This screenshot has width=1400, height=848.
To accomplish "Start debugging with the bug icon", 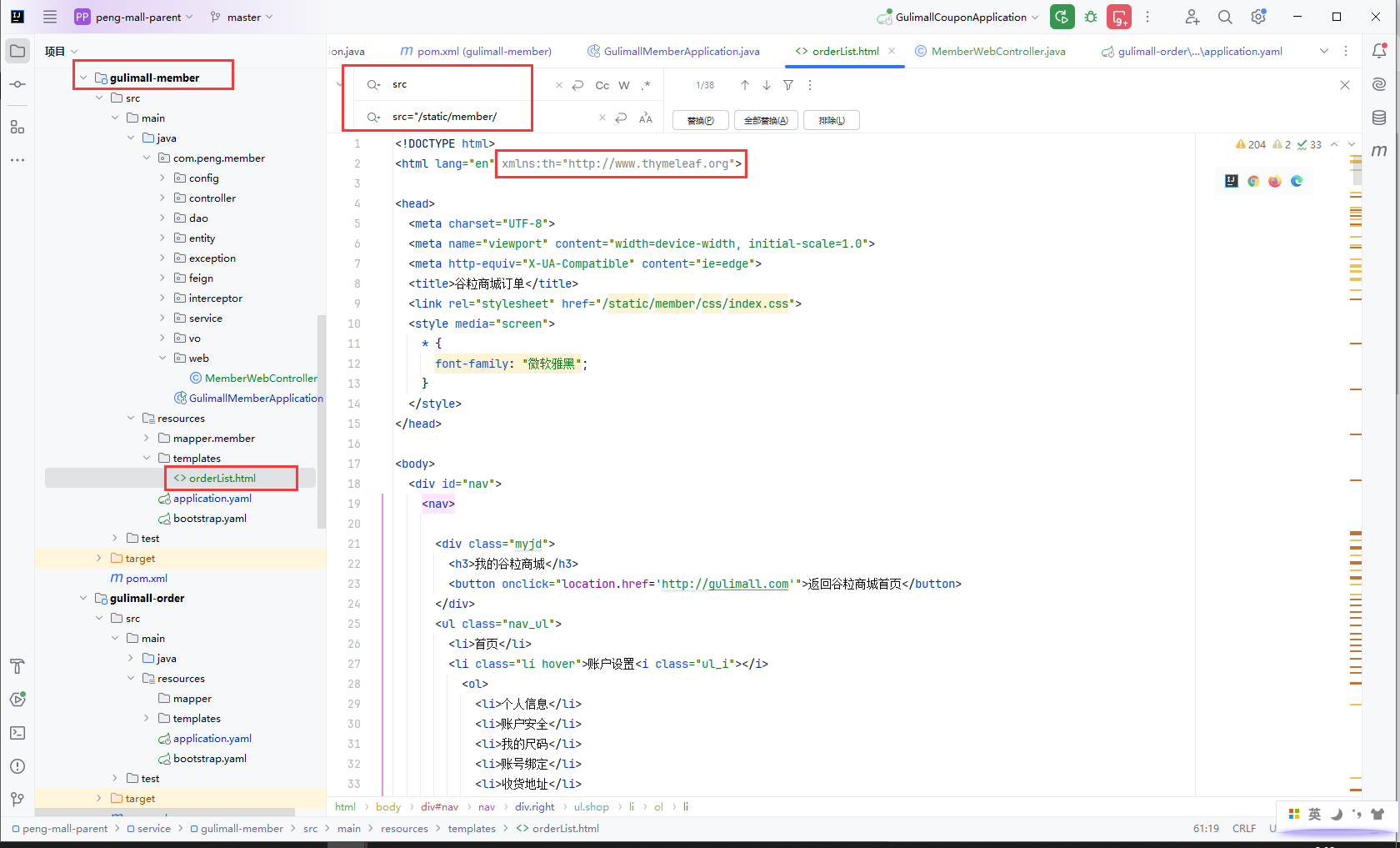I will tap(1091, 17).
